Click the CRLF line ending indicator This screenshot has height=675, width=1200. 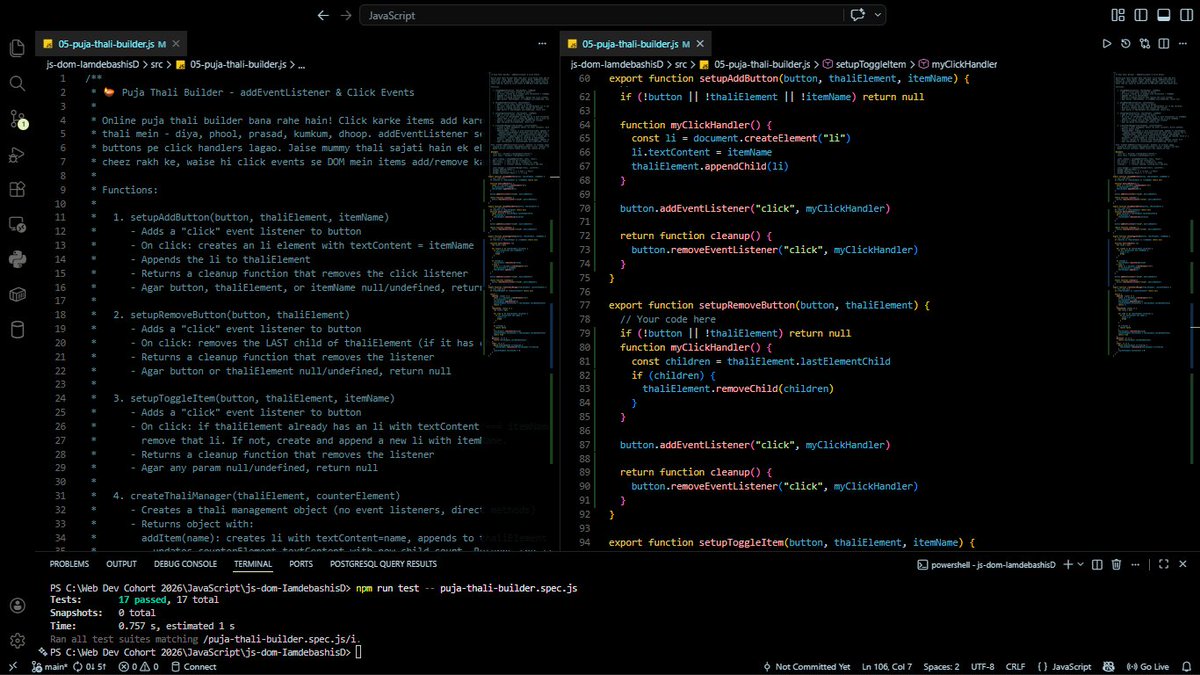pyautogui.click(x=1015, y=667)
